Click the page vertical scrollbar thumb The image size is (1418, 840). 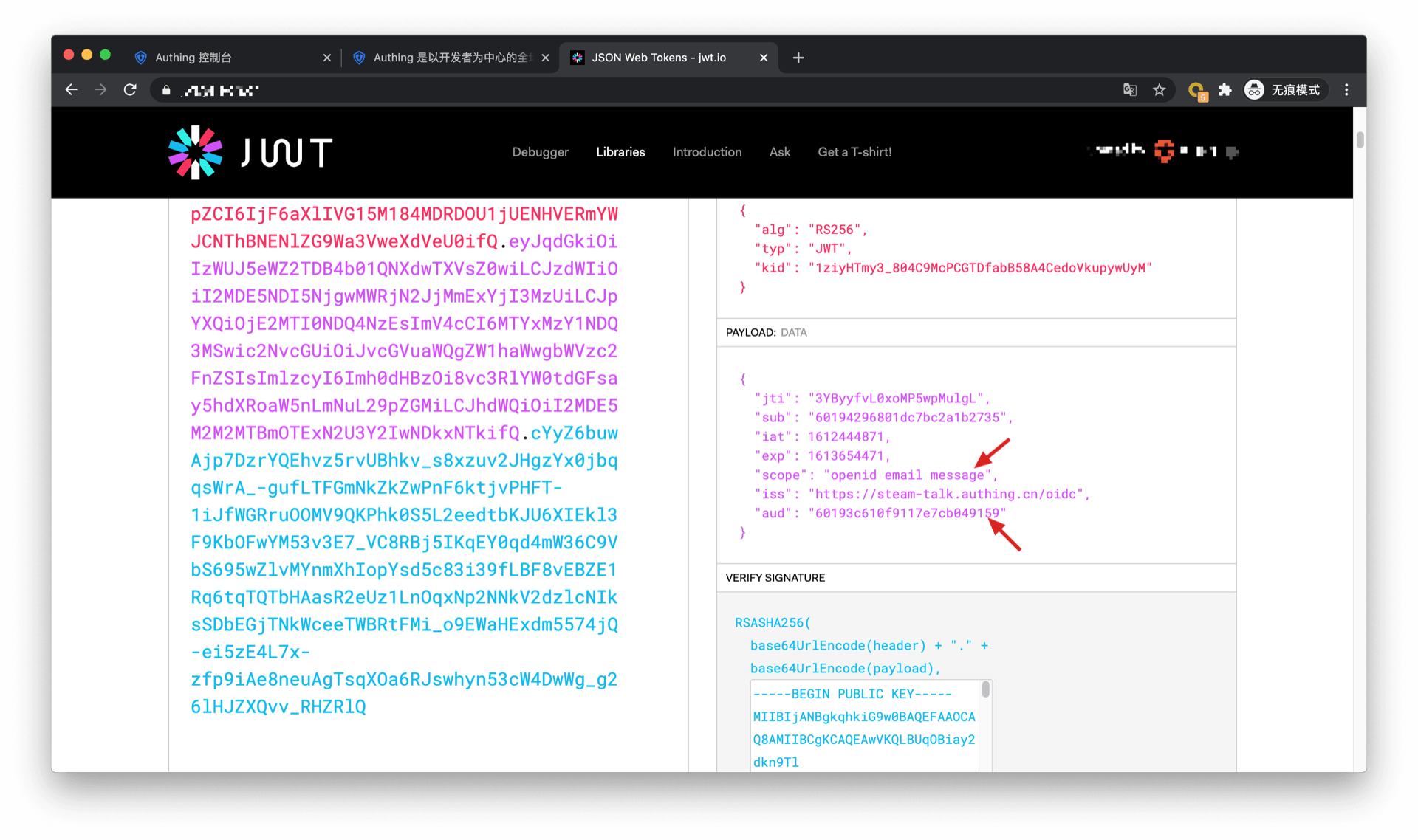tap(1360, 140)
